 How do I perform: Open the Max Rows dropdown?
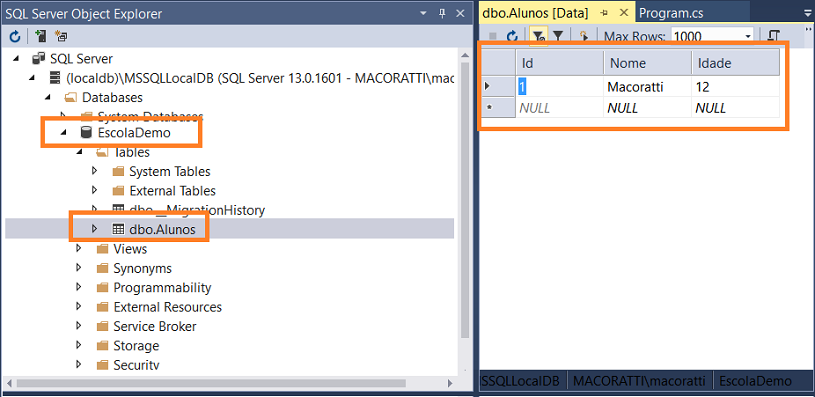[x=748, y=36]
